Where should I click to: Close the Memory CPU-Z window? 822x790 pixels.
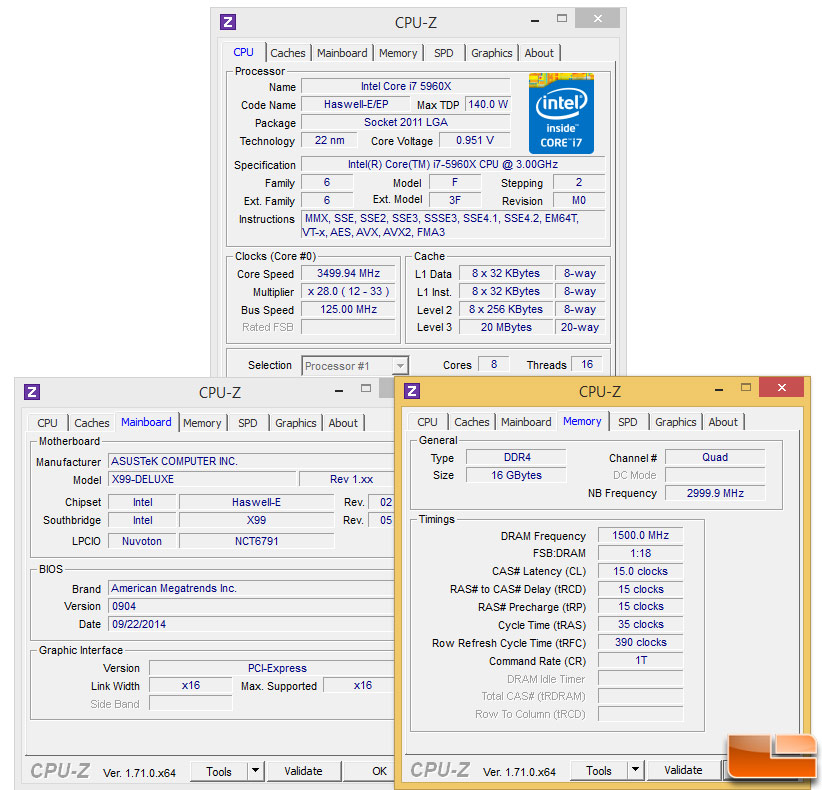pos(781,387)
